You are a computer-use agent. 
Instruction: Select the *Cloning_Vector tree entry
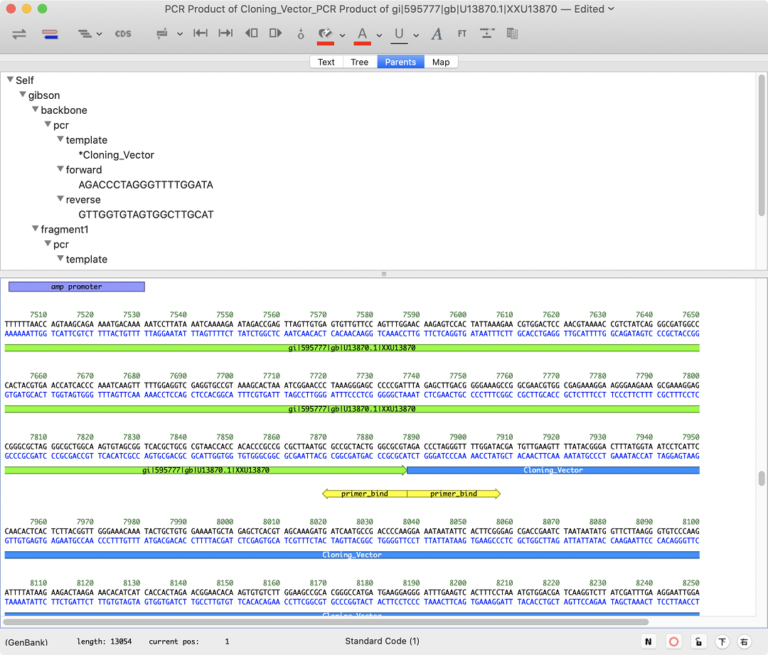tap(116, 155)
